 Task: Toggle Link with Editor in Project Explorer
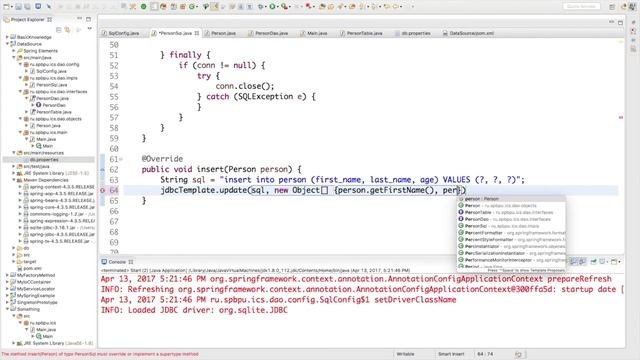pyautogui.click(x=67, y=30)
